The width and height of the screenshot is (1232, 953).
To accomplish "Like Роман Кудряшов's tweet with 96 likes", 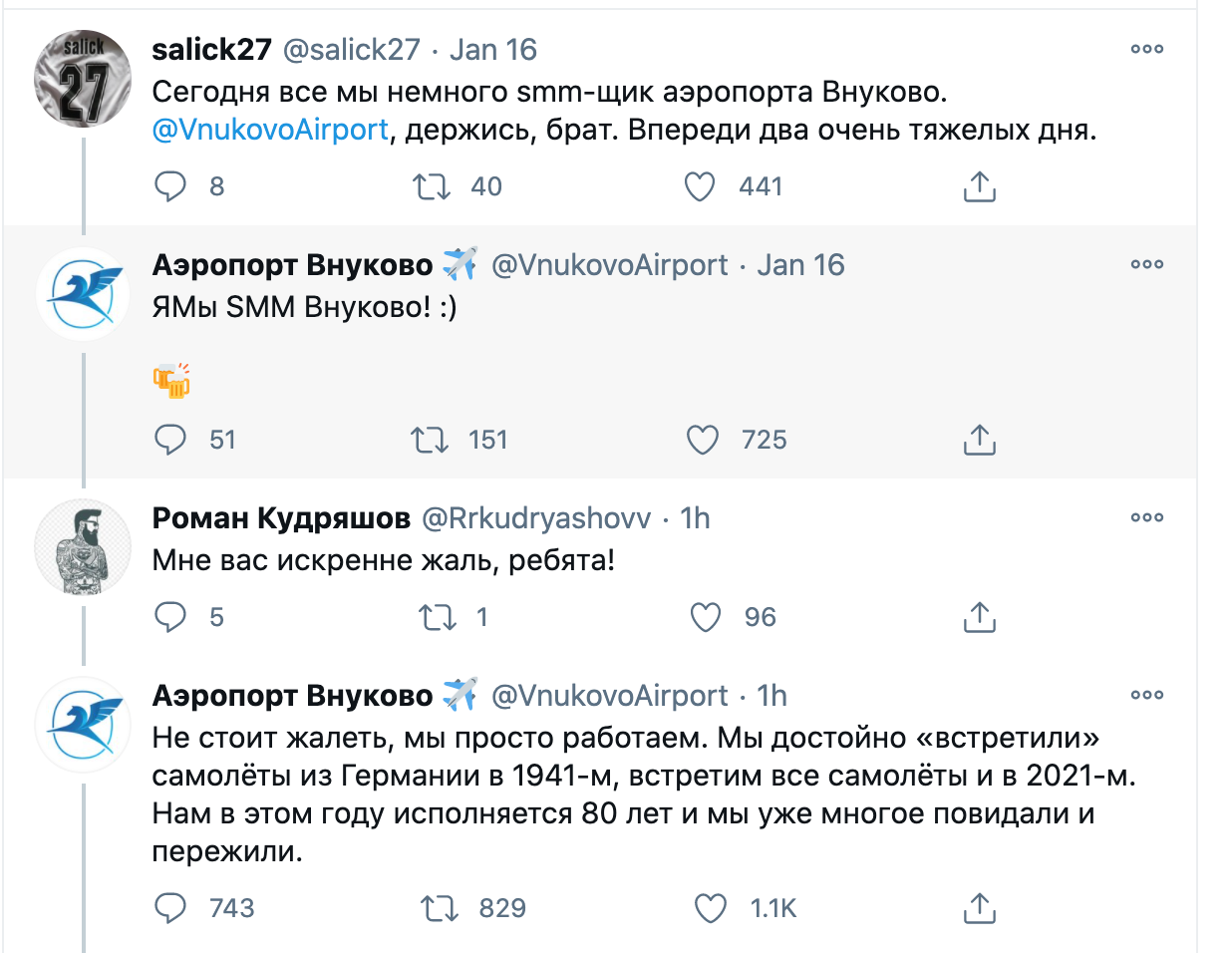I will coord(706,617).
